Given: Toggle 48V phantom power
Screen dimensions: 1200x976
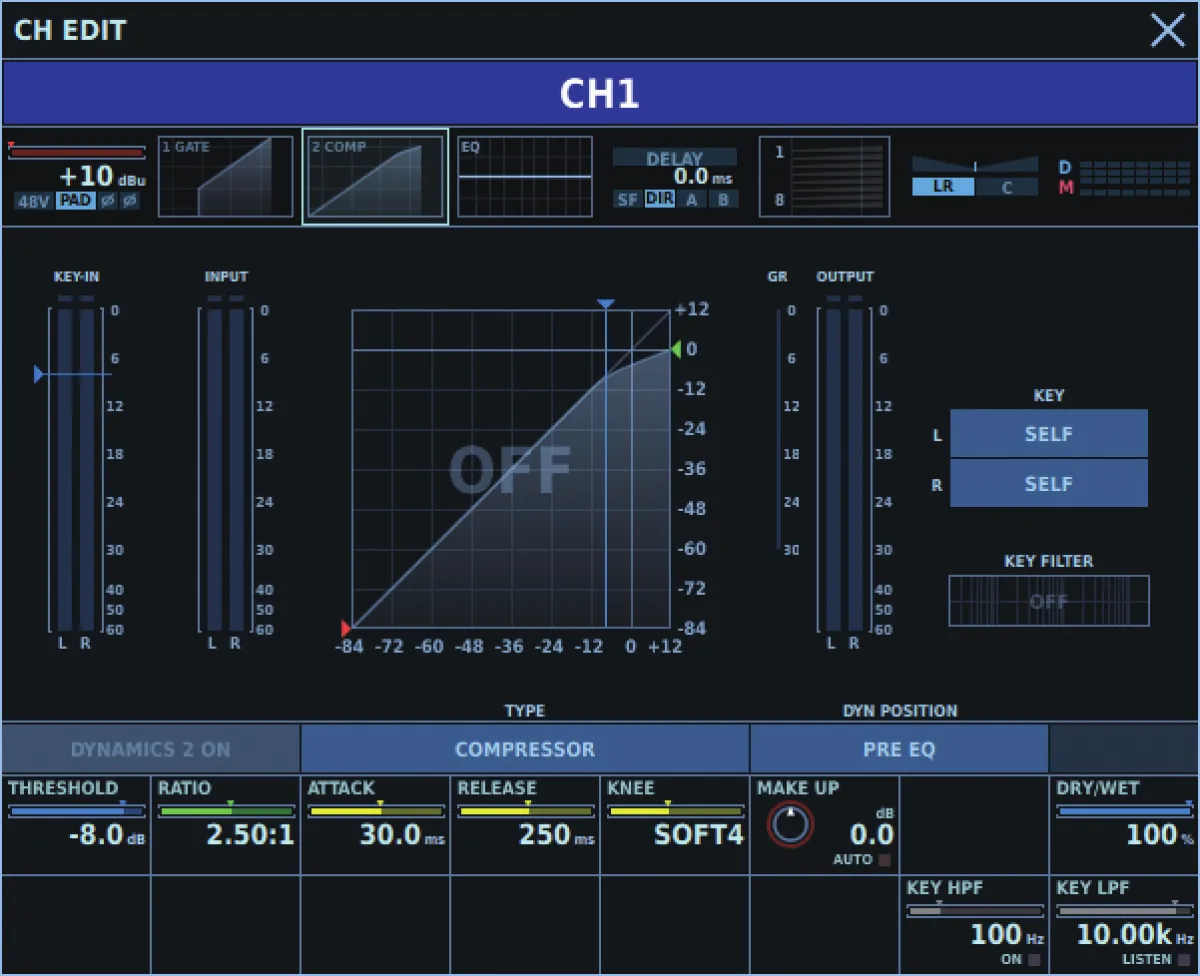Looking at the screenshot, I should click(x=34, y=200).
